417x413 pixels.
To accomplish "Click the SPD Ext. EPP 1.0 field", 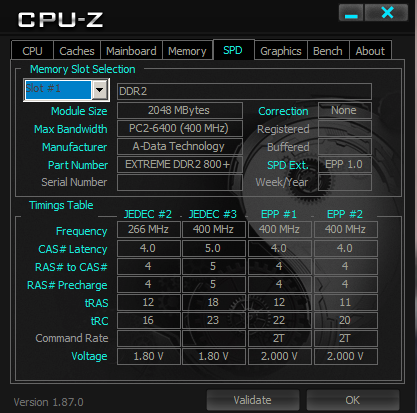I will 345,164.
